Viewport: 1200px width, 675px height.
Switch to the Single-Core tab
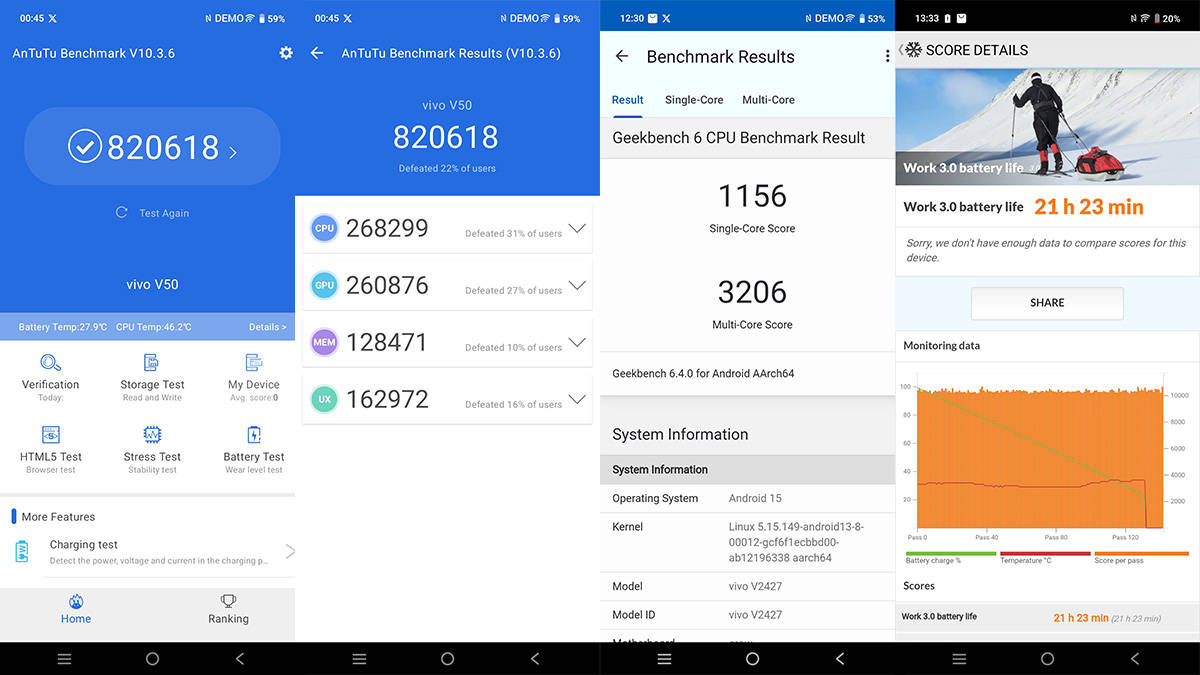click(694, 100)
